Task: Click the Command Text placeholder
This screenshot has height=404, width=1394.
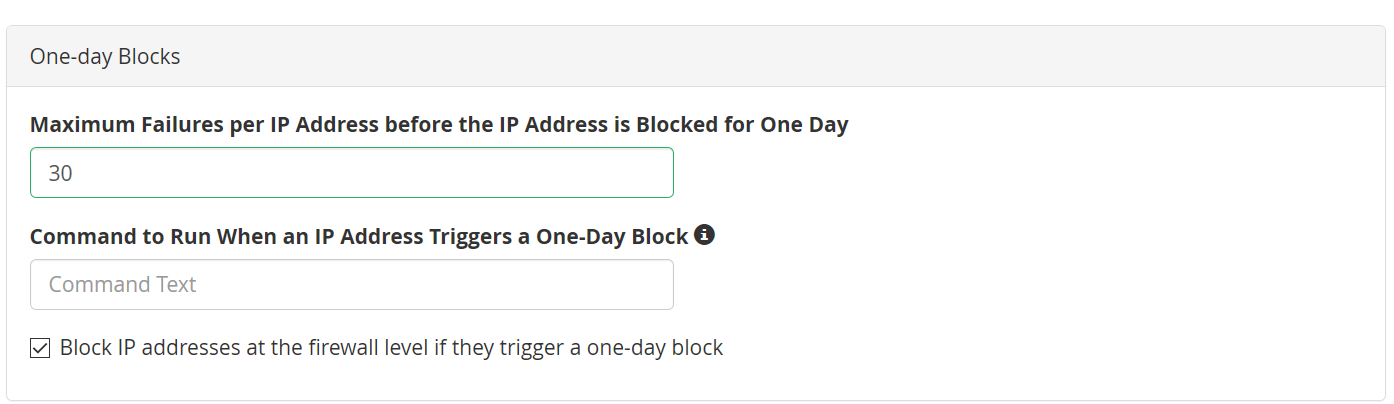Action: (x=122, y=285)
